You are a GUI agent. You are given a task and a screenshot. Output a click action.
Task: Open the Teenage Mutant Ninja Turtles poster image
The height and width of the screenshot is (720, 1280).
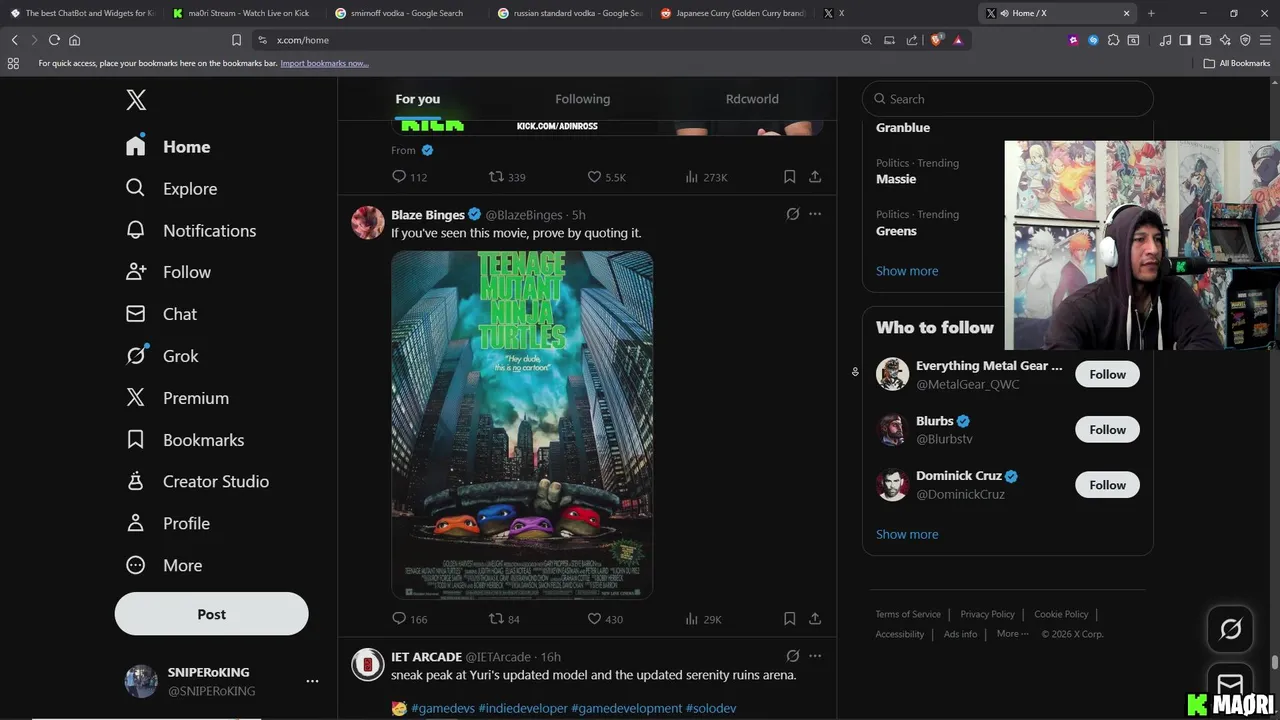(x=522, y=424)
